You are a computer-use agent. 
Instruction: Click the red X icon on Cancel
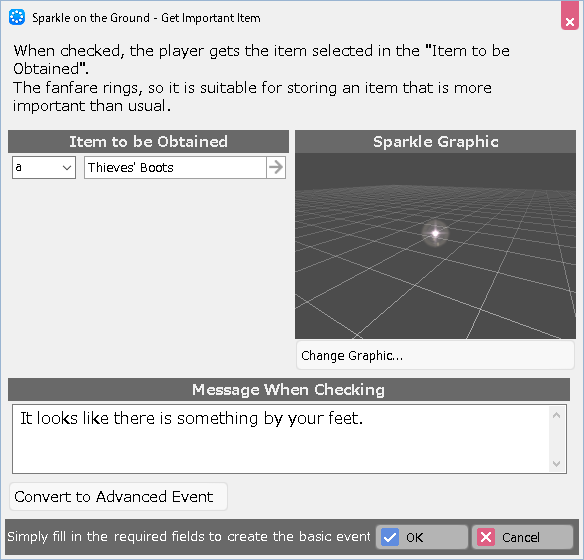tap(486, 537)
